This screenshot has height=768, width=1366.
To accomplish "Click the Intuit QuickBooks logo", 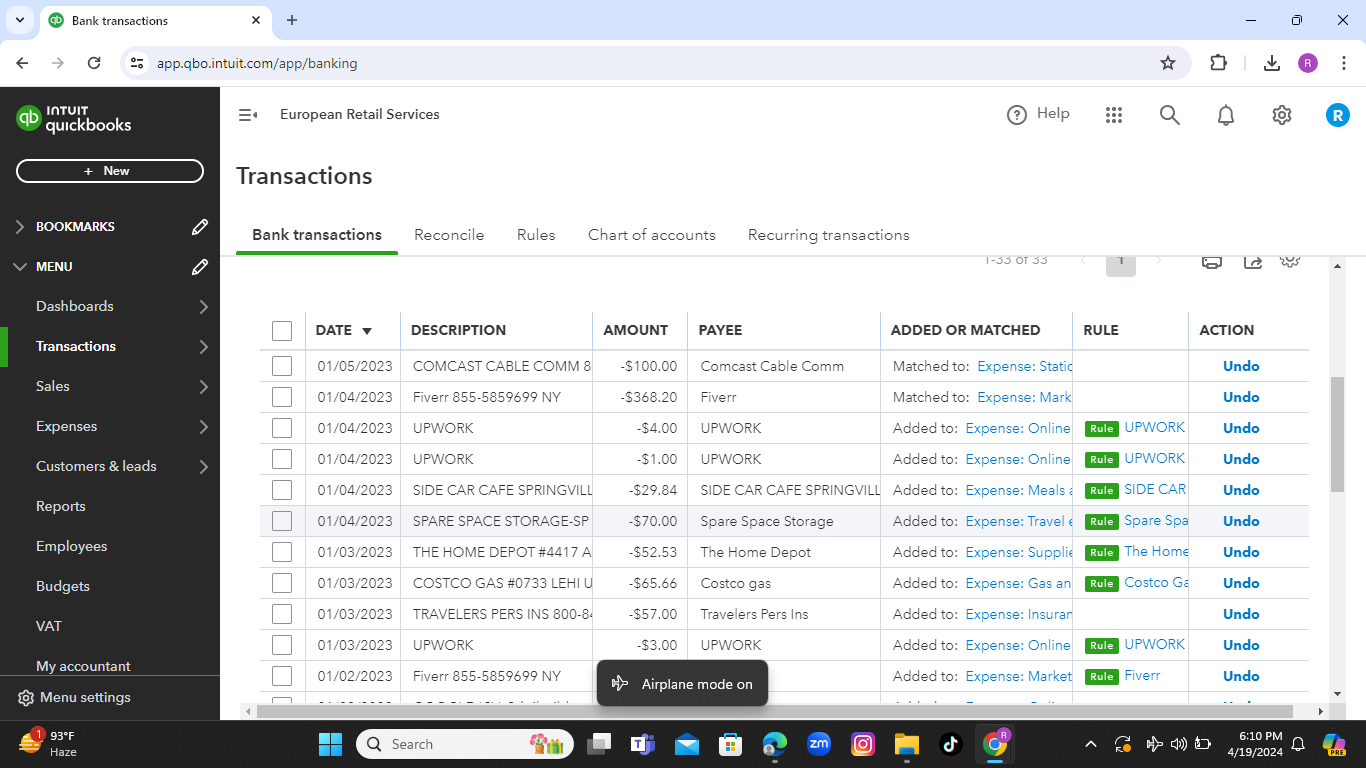I will [74, 118].
